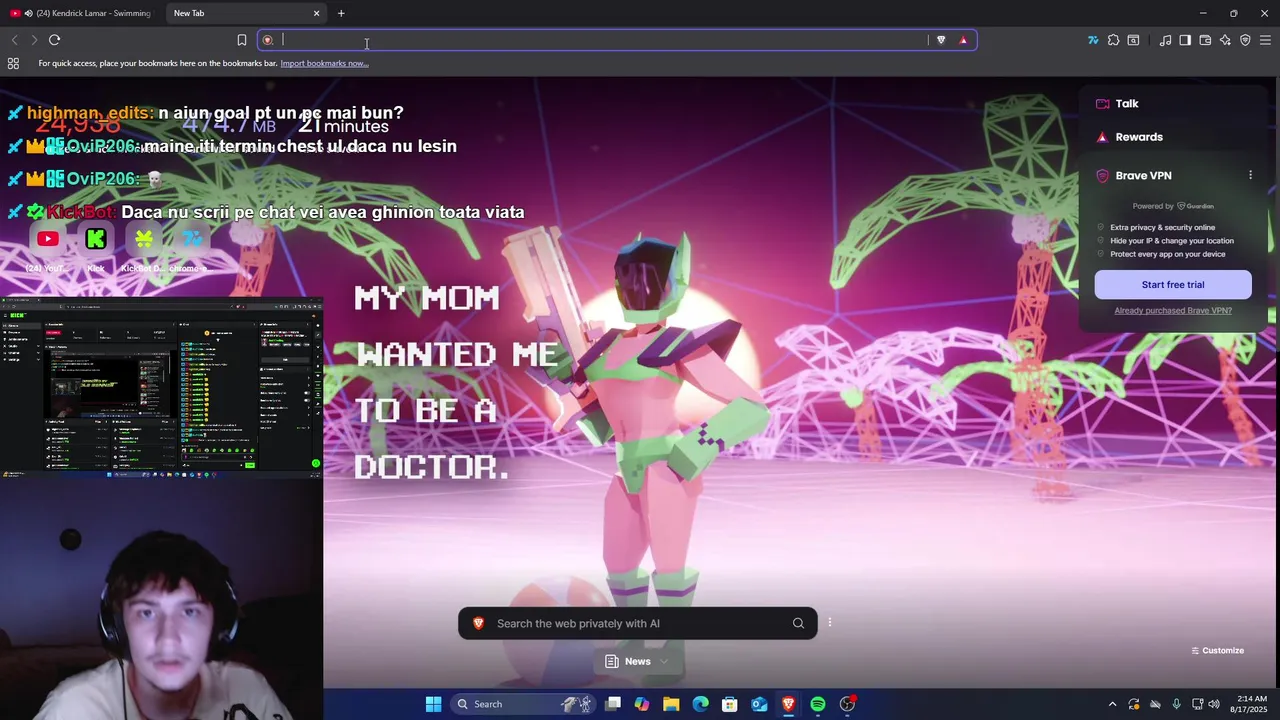Open volume control in system tray
This screenshot has width=1280, height=720.
(x=1214, y=704)
